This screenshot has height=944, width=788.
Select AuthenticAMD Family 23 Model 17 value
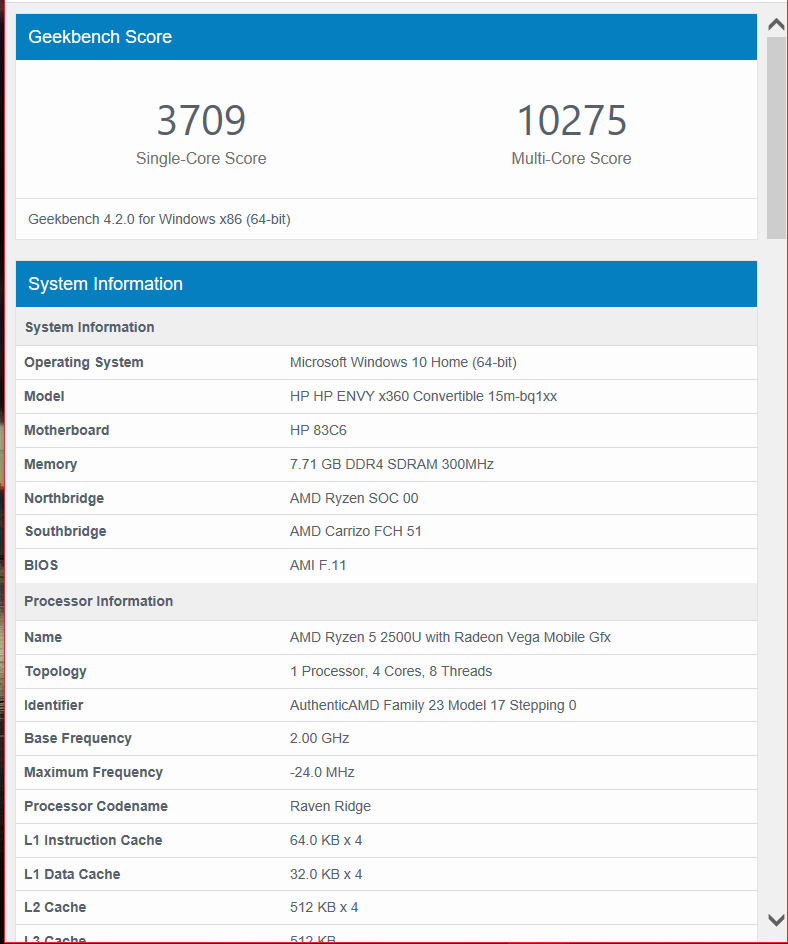pyautogui.click(x=433, y=705)
